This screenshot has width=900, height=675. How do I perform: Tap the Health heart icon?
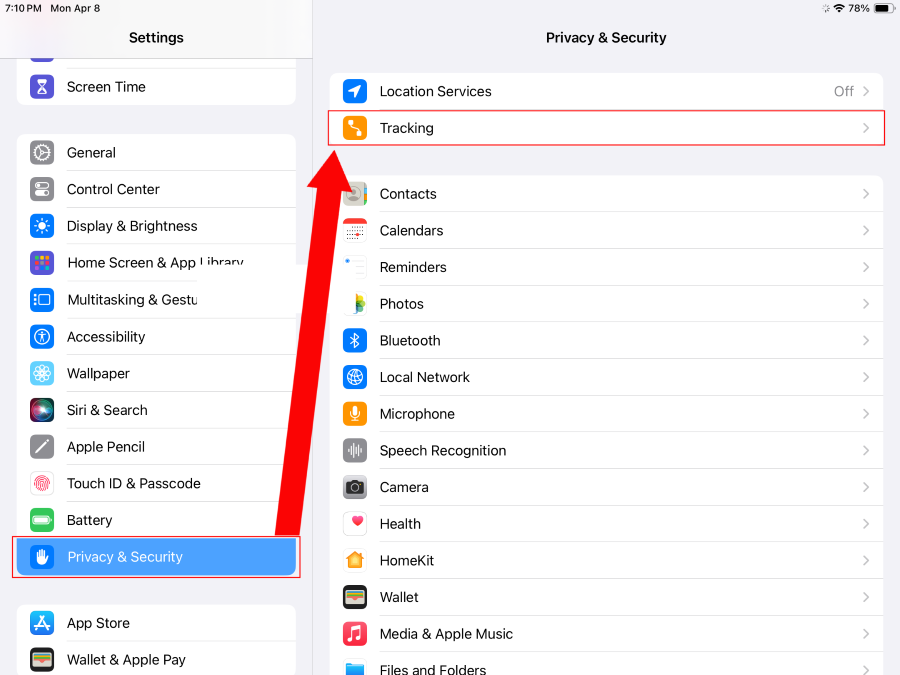355,524
